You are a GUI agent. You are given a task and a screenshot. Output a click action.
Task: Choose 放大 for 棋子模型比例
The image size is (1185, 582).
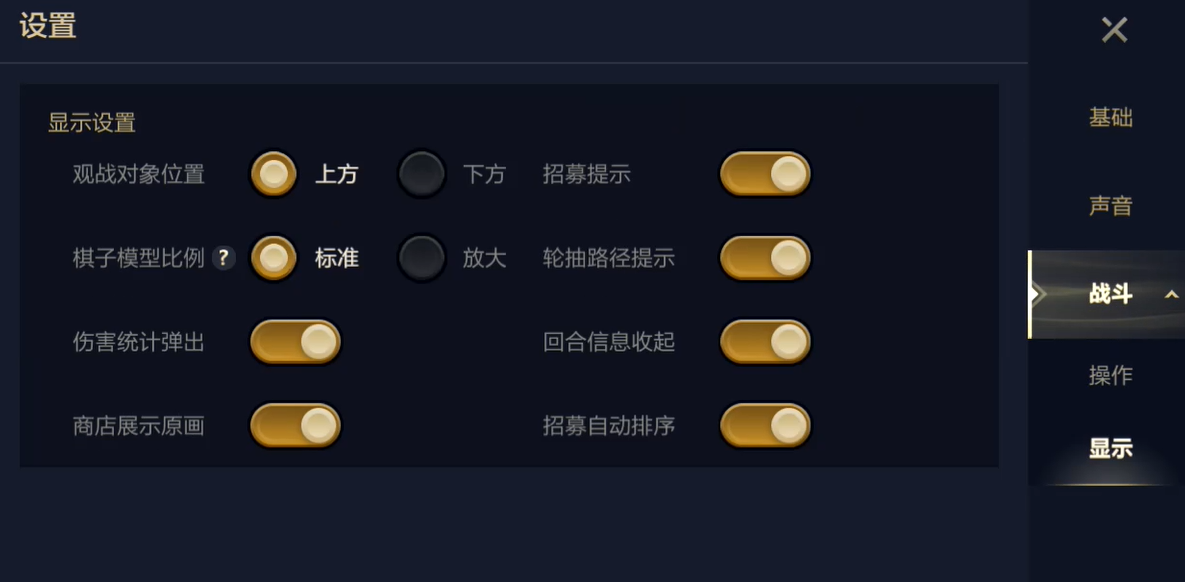421,258
